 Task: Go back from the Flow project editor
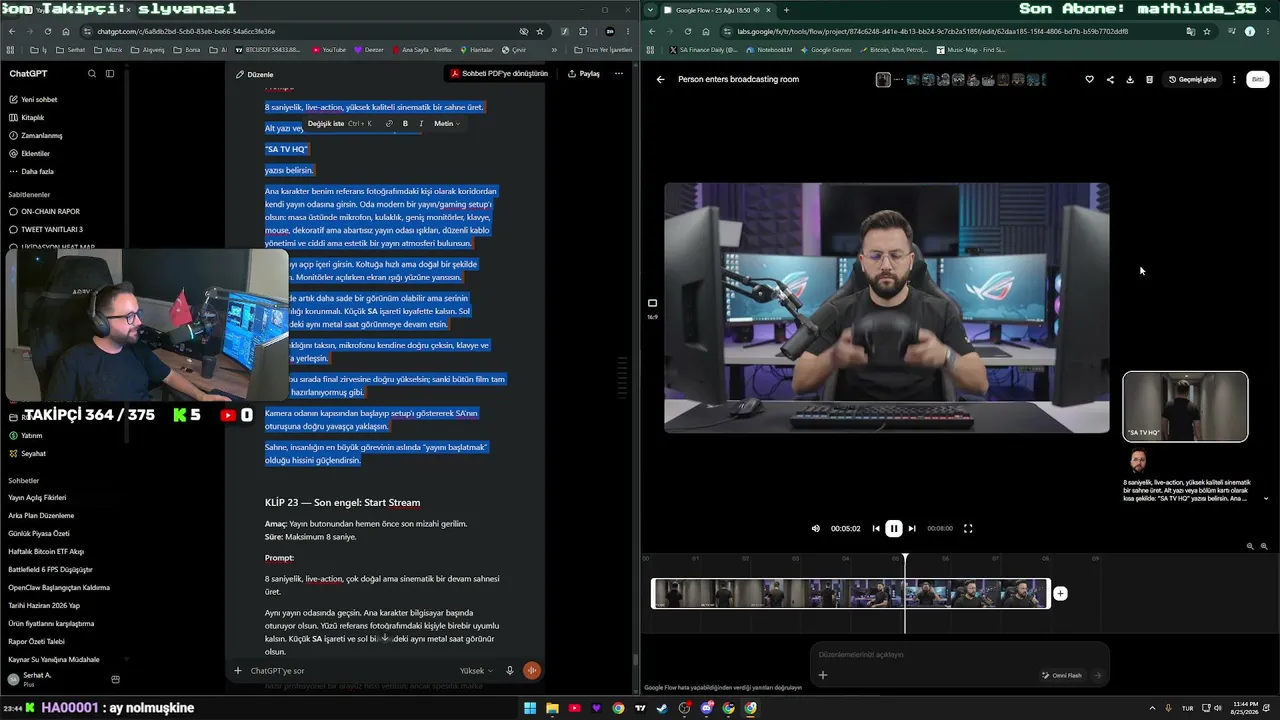(x=660, y=79)
